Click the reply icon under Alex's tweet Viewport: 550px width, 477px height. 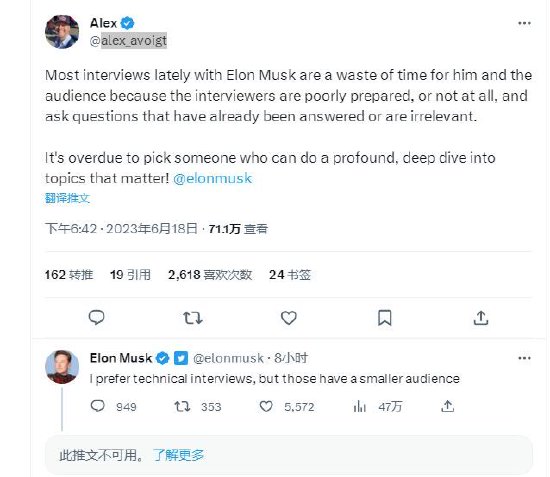96,318
